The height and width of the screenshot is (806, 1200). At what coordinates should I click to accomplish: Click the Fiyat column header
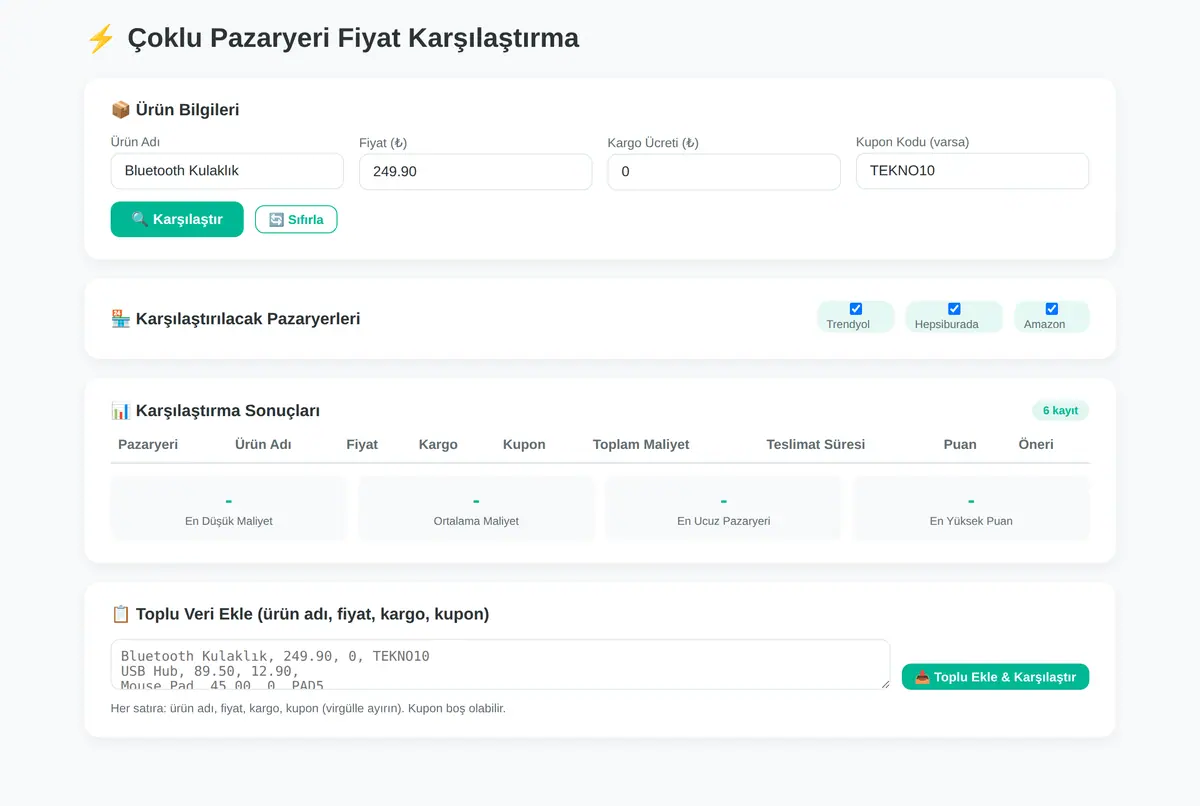362,444
